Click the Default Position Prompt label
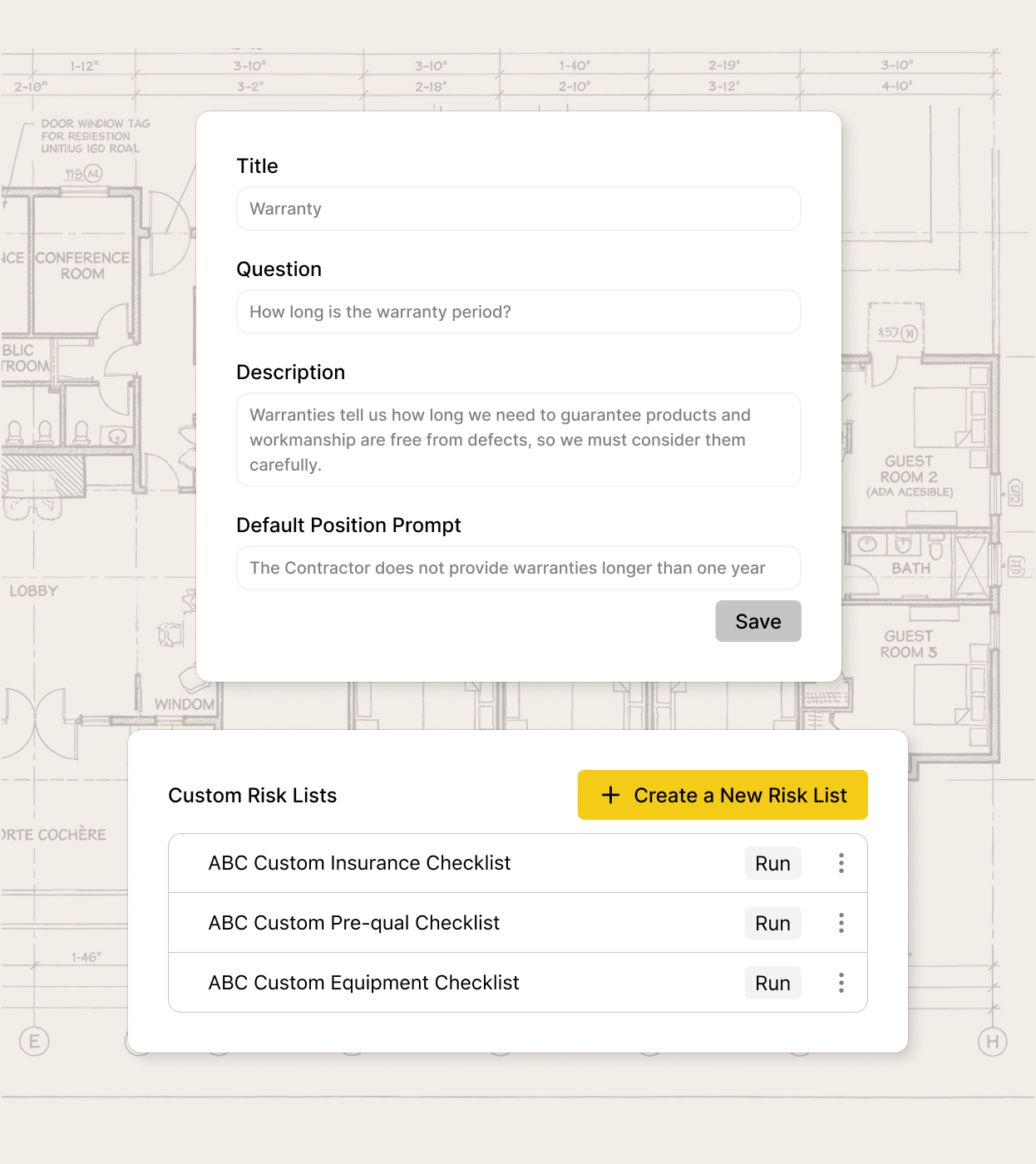This screenshot has width=1036, height=1164. click(x=348, y=525)
